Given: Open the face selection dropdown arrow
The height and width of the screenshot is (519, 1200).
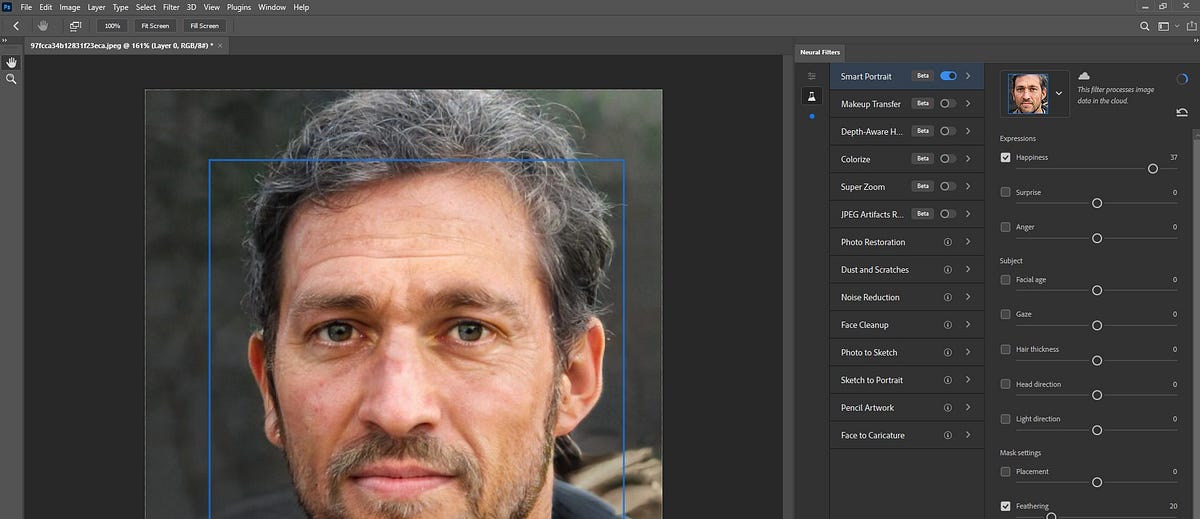Looking at the screenshot, I should pyautogui.click(x=1059, y=93).
